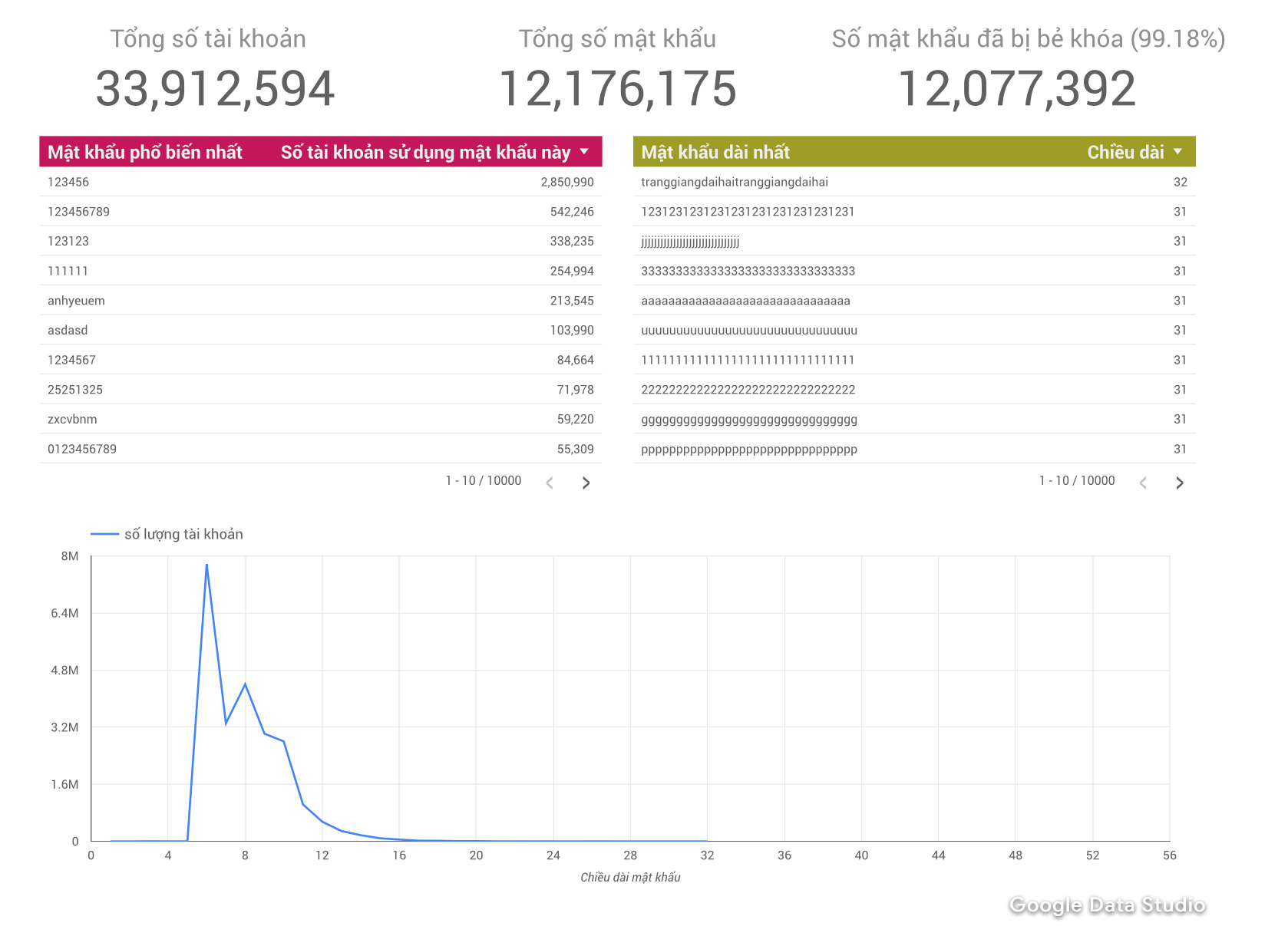Select the '123123' password row

point(321,241)
